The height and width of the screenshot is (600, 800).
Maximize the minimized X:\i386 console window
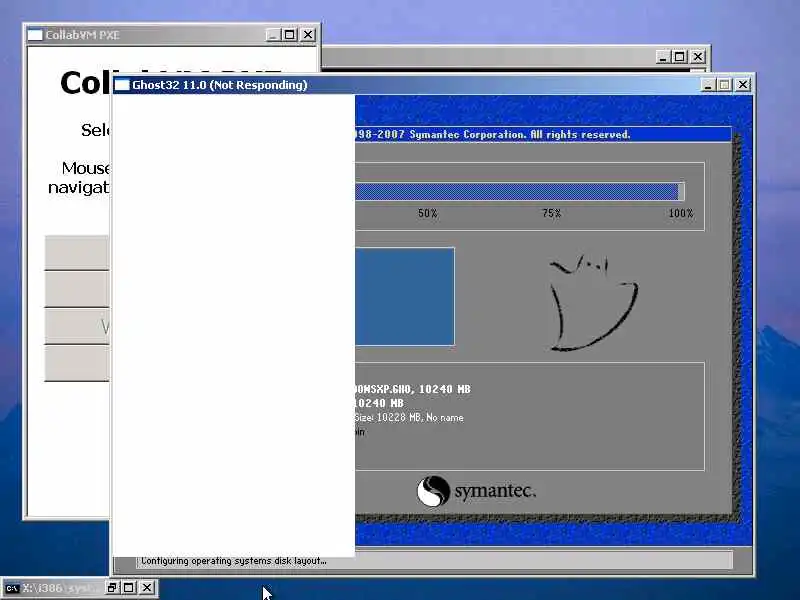[129, 588]
